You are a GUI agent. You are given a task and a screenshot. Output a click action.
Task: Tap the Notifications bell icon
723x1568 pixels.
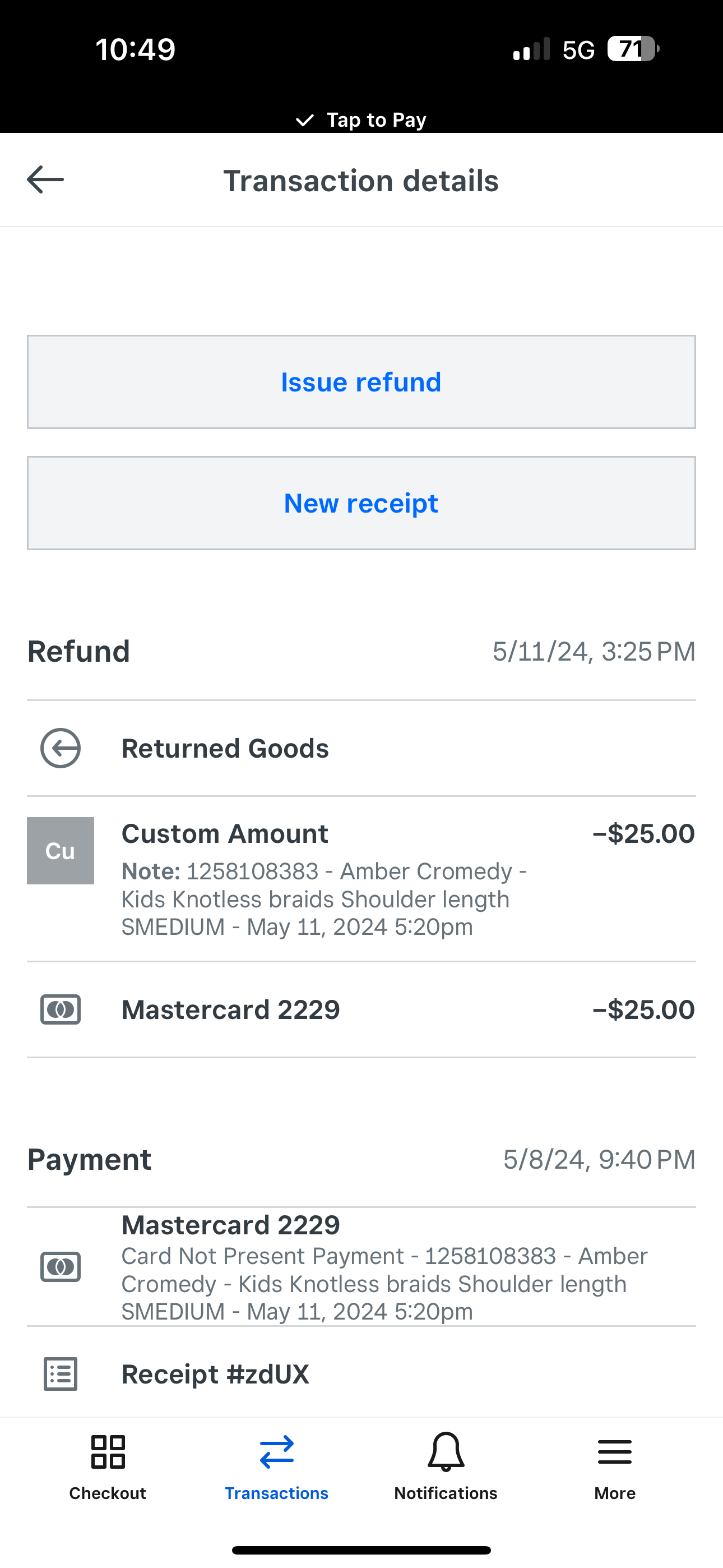[x=446, y=1452]
